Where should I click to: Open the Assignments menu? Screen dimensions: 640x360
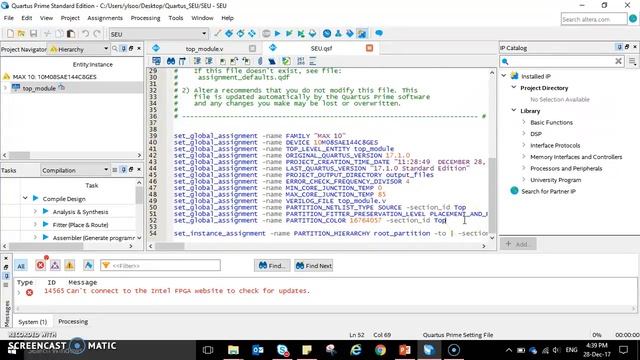[105, 18]
